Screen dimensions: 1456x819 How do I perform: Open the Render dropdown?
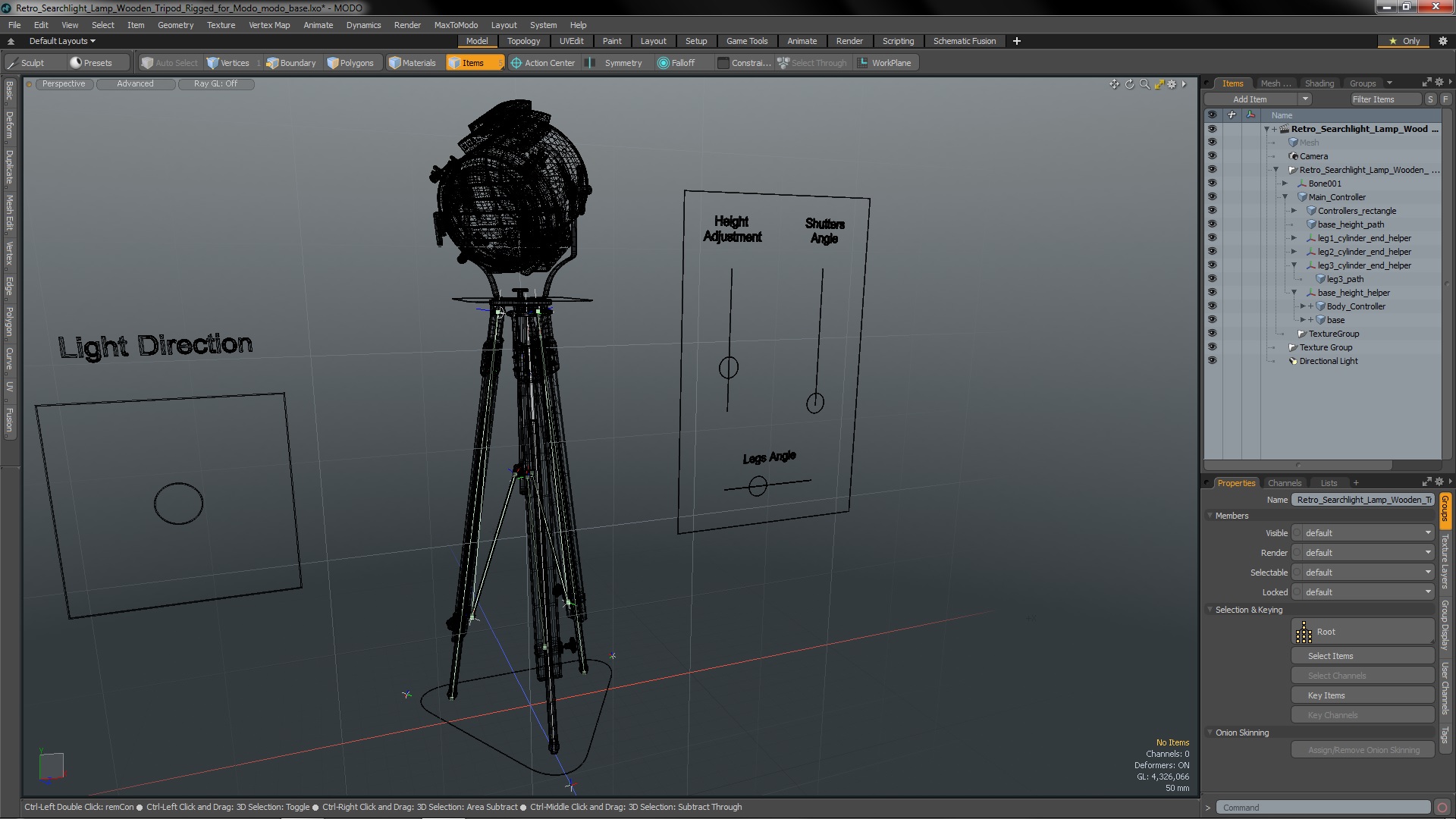point(1363,553)
